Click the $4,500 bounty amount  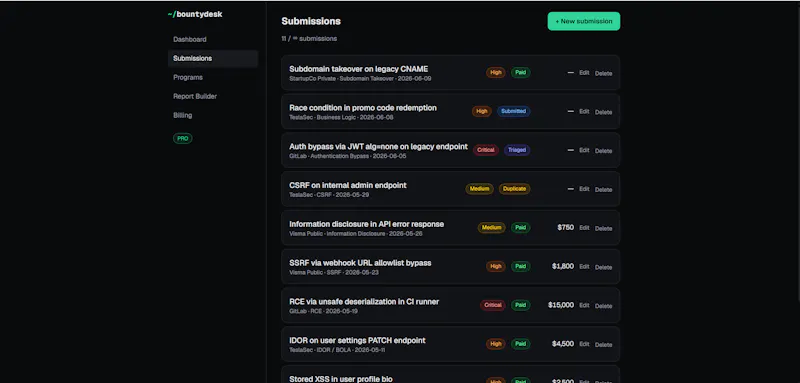[x=563, y=344]
